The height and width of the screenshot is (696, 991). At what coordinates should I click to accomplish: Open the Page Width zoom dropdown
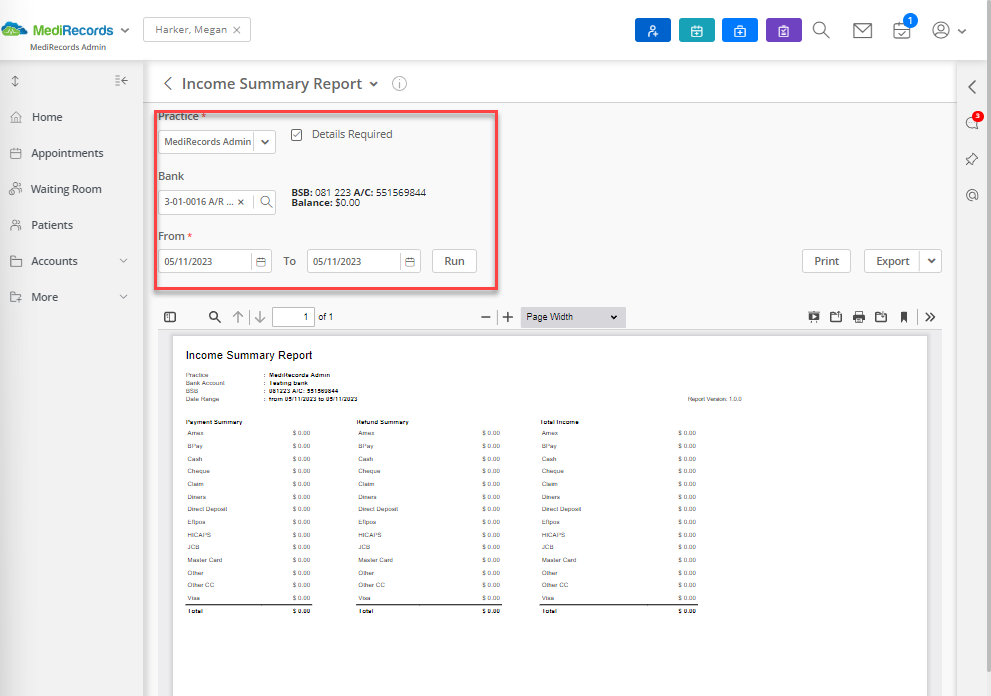pos(573,317)
